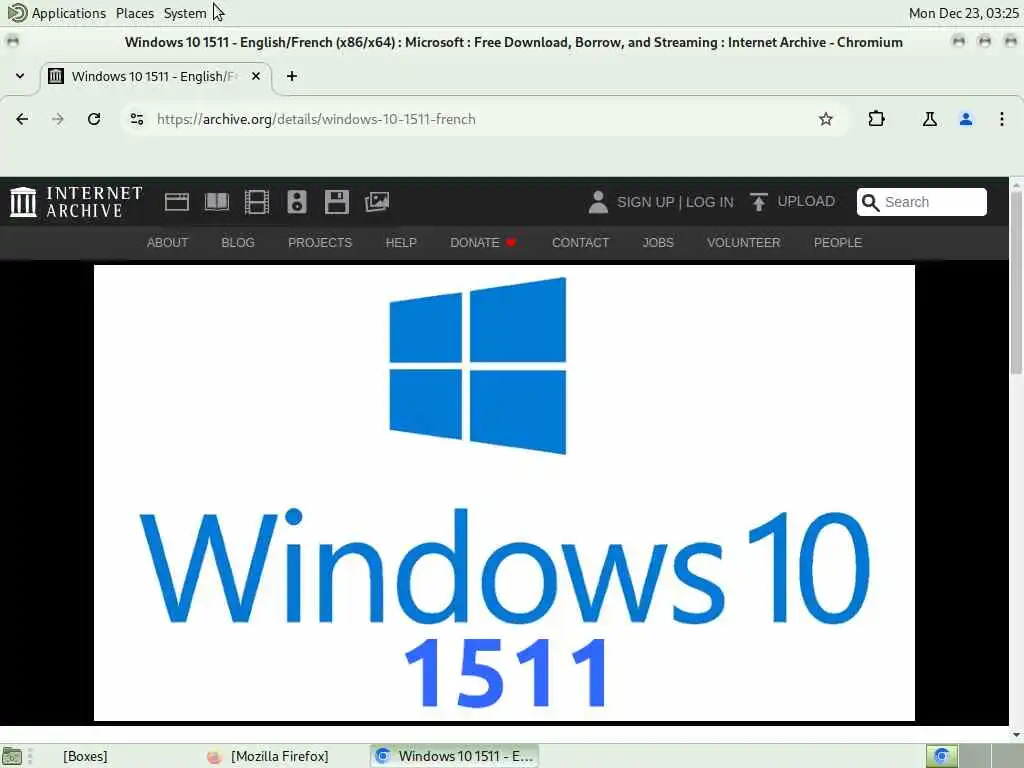Open the browser profile avatar icon
The width and height of the screenshot is (1024, 768).
click(x=966, y=119)
